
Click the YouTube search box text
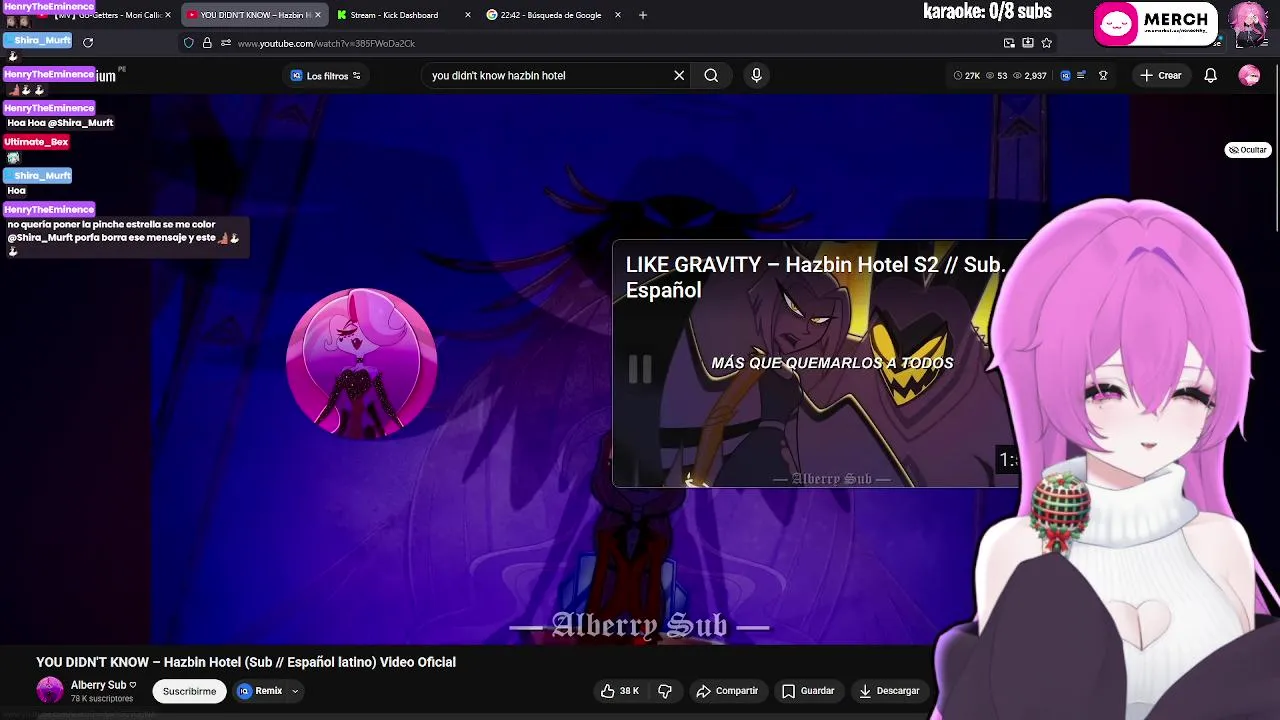[x=499, y=76]
